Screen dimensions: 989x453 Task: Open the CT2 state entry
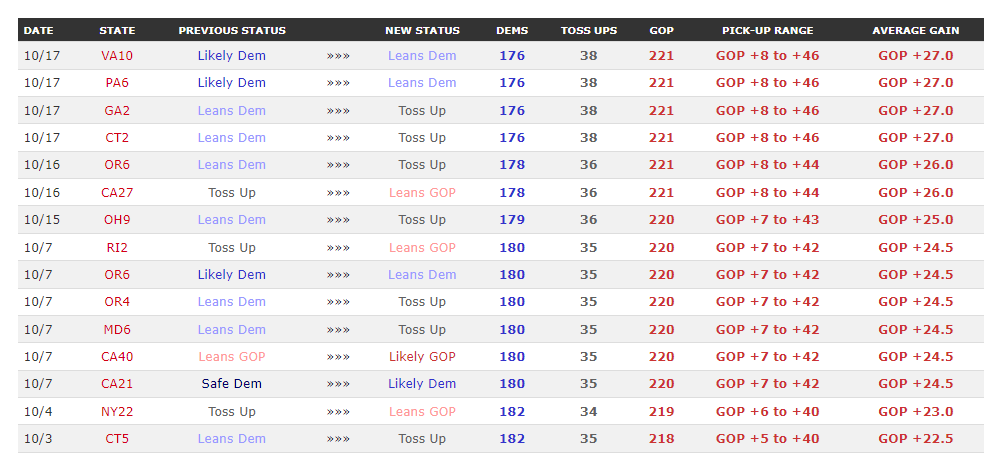click(117, 138)
